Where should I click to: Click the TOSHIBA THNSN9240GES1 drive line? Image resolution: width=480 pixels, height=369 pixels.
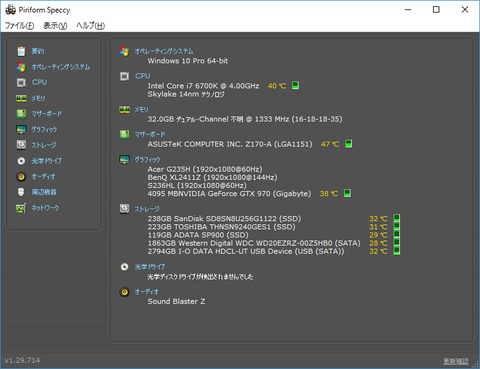coord(221,227)
